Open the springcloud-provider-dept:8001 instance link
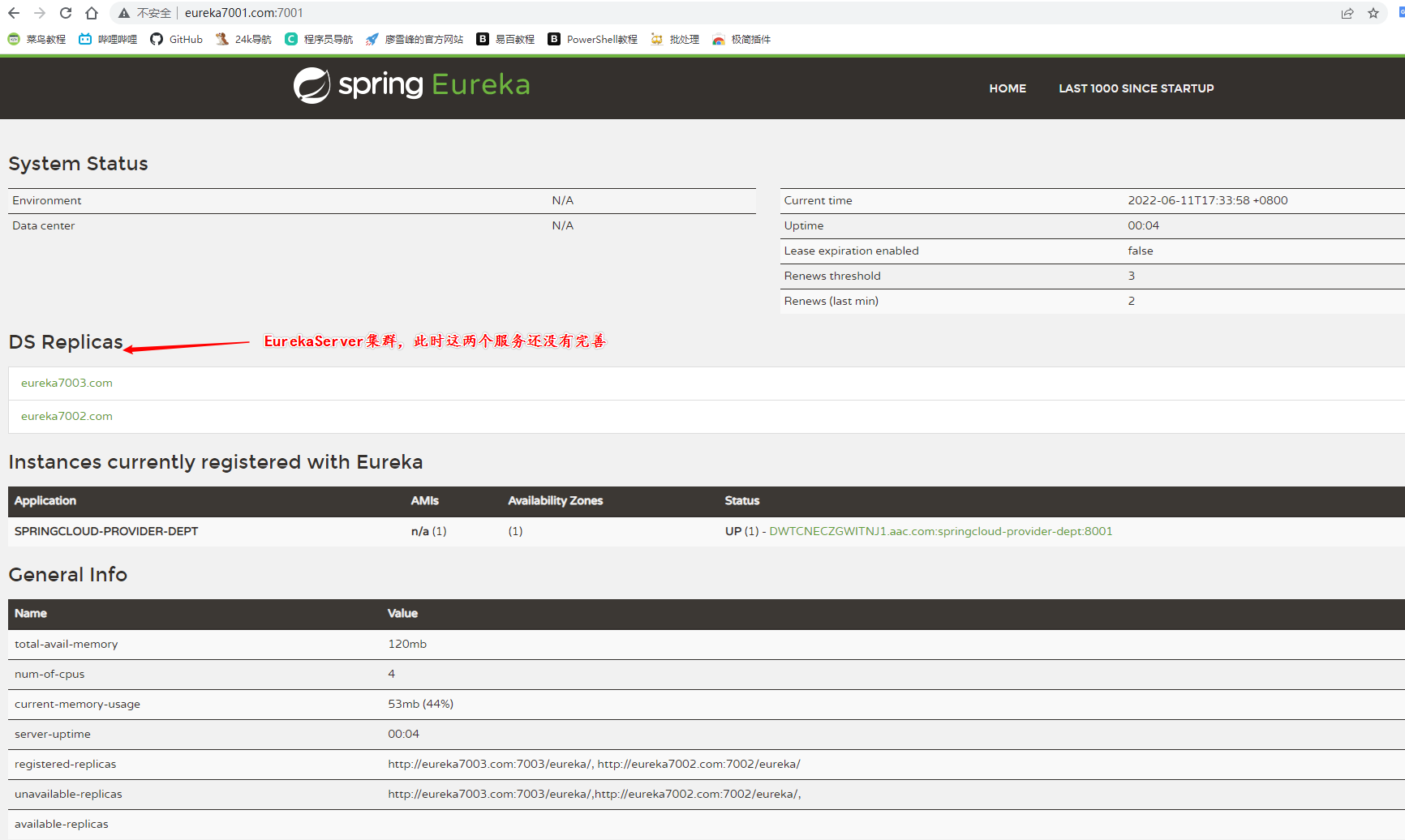The width and height of the screenshot is (1405, 840). click(x=940, y=531)
